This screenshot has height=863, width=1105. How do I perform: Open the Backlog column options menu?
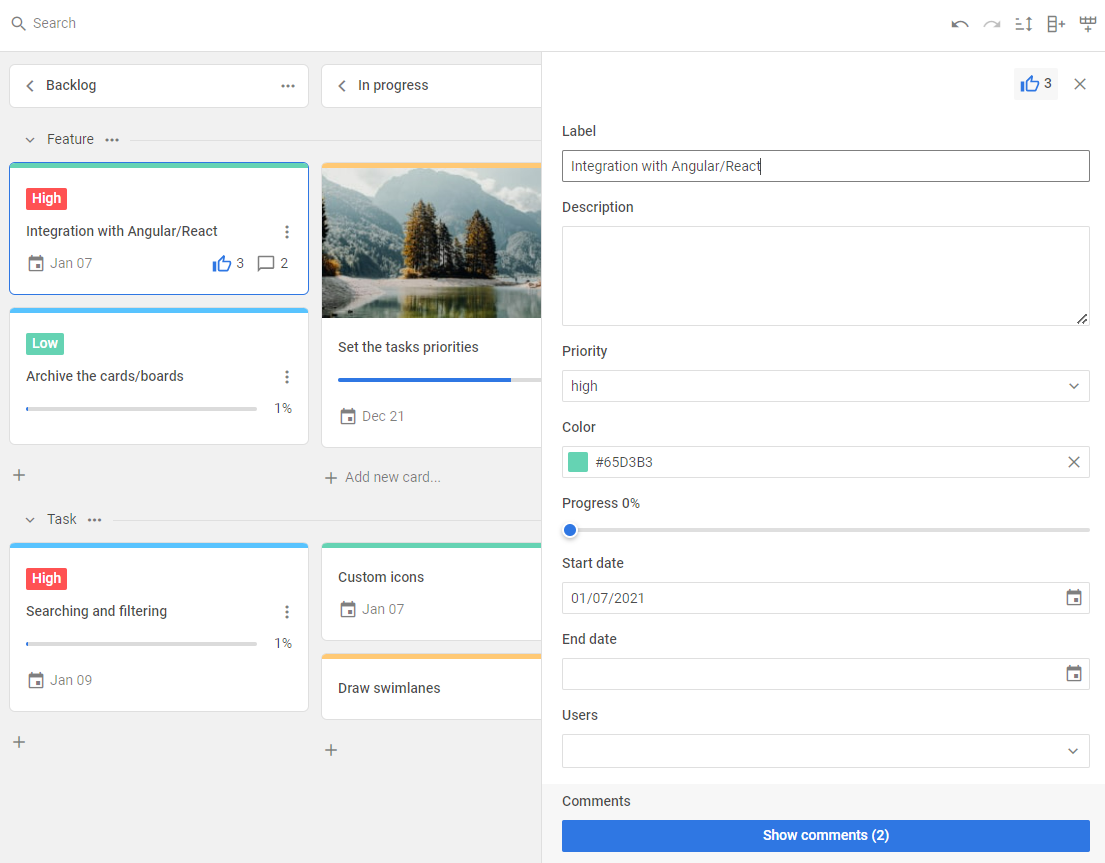(288, 86)
